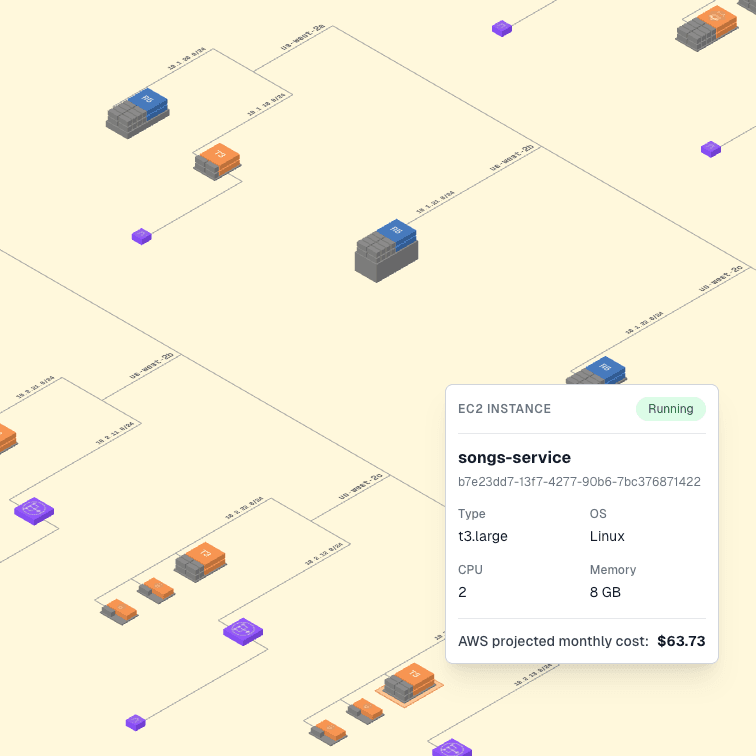
Task: Click the green Running status badge
Action: click(x=671, y=409)
